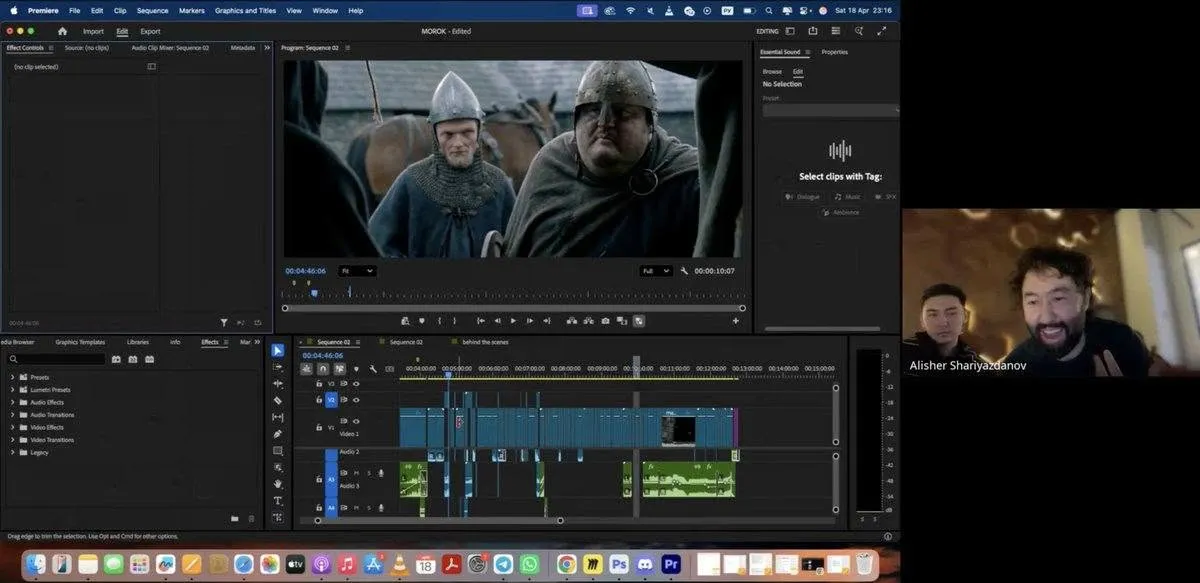Select the Music tag button
The width and height of the screenshot is (1200, 583).
847,197
